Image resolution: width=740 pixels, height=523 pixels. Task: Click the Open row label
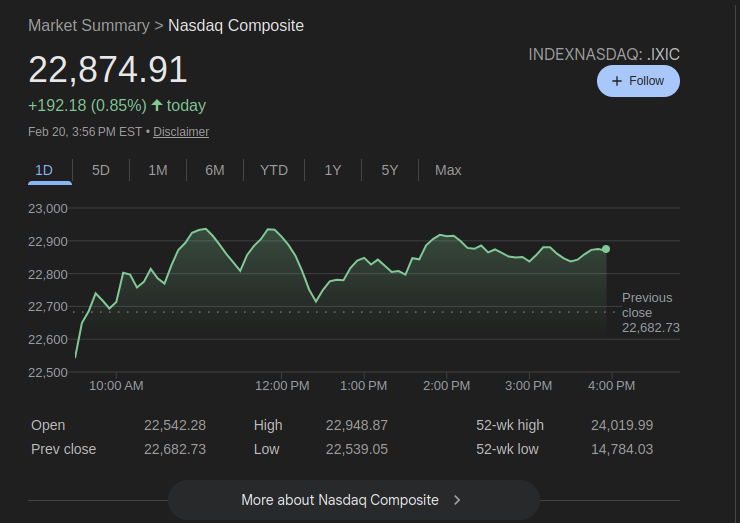click(48, 425)
